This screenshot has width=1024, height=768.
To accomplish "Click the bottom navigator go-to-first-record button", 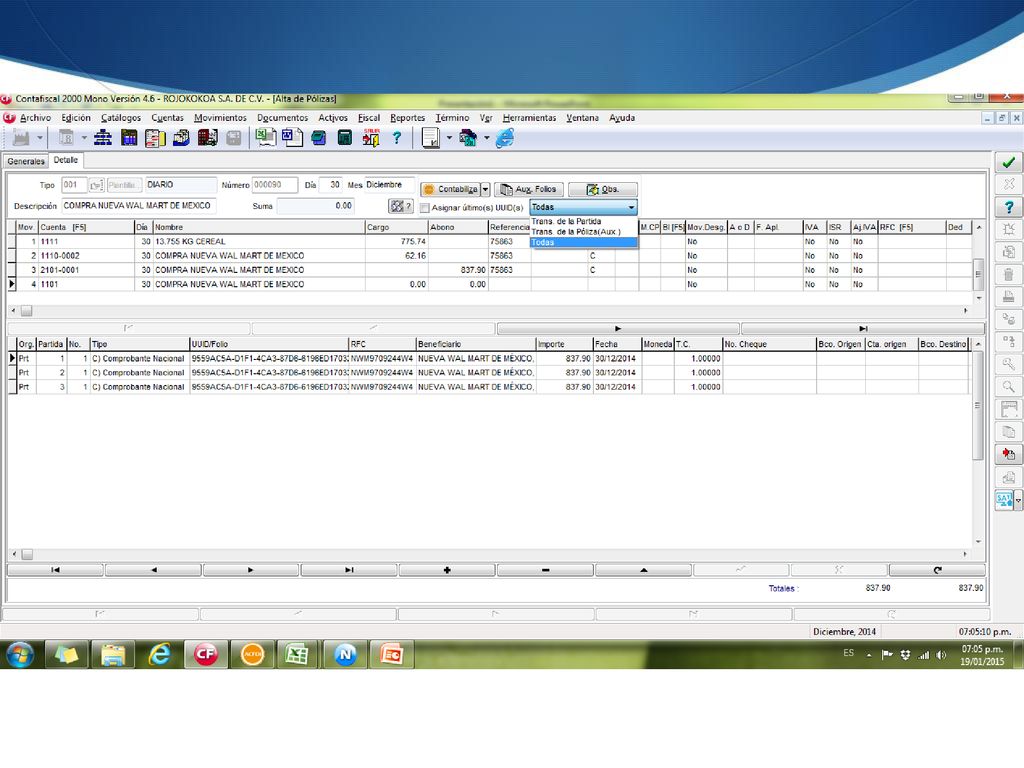I will click(x=55, y=570).
